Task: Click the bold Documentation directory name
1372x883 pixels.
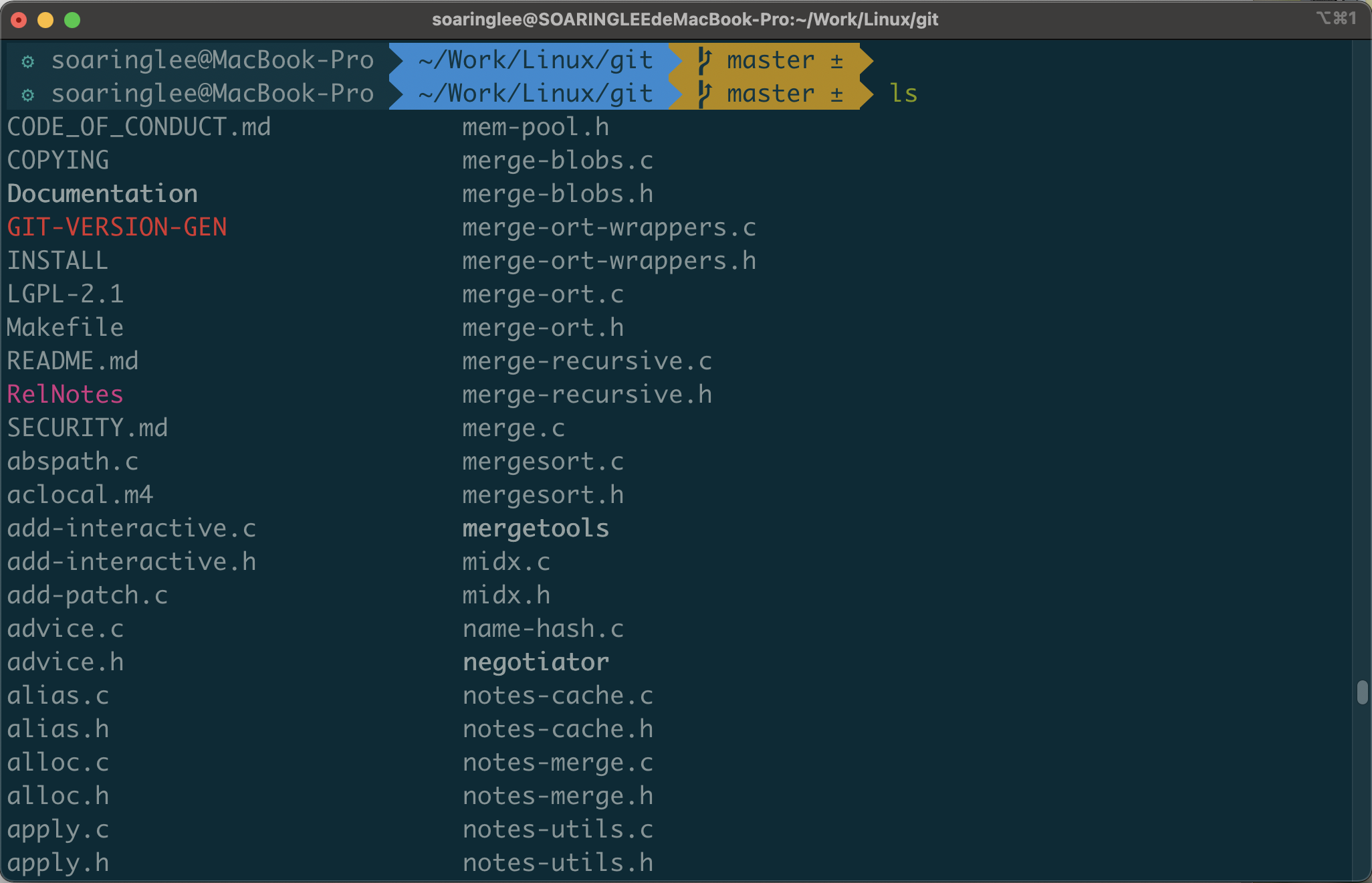Action: (x=102, y=194)
